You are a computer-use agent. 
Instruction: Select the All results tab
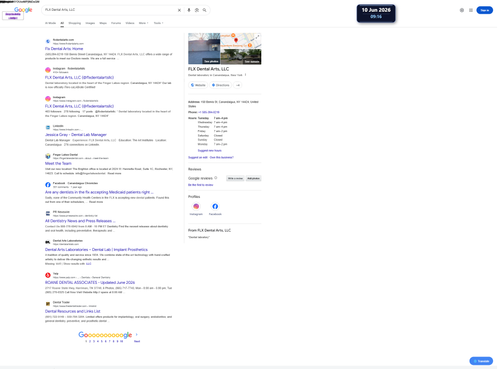point(62,23)
